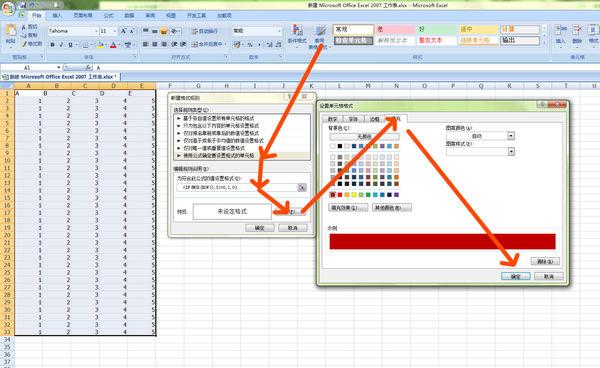
Task: Click the No Color button
Action: [364, 136]
